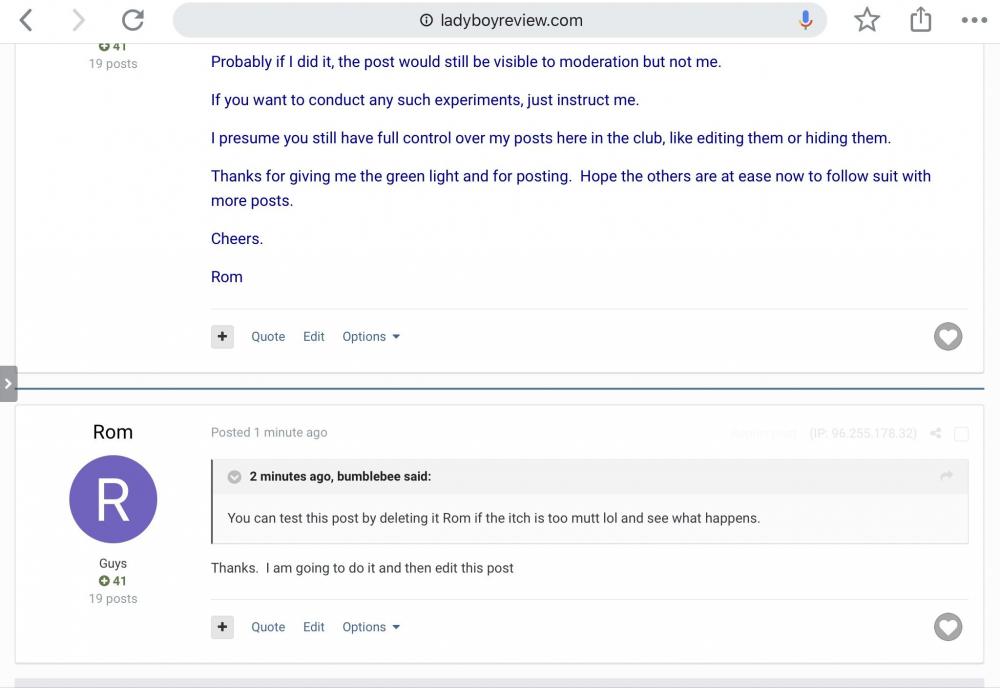This screenshot has width=1000, height=688.
Task: Like the upper post with the heart icon
Action: [x=948, y=337]
